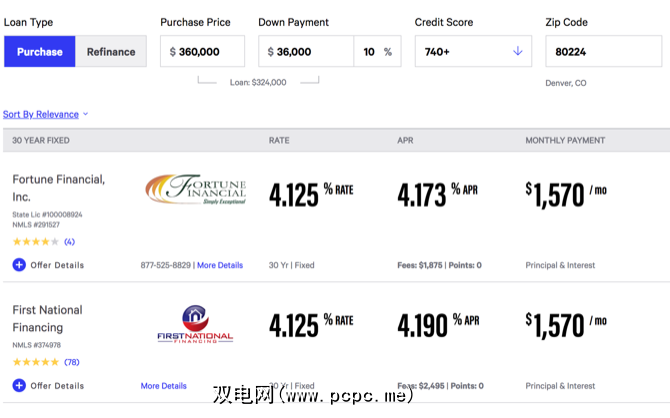The height and width of the screenshot is (418, 670).
Task: Click the plus icon for Fortune Financial offer
Action: pos(19,265)
